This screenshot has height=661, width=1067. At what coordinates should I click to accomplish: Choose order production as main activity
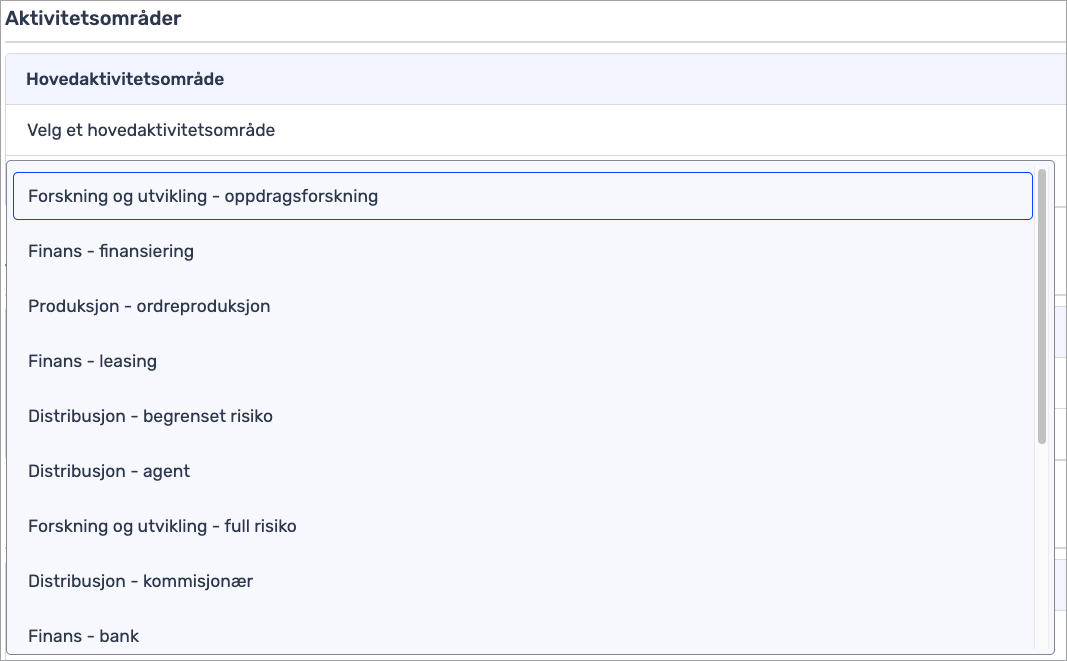149,306
